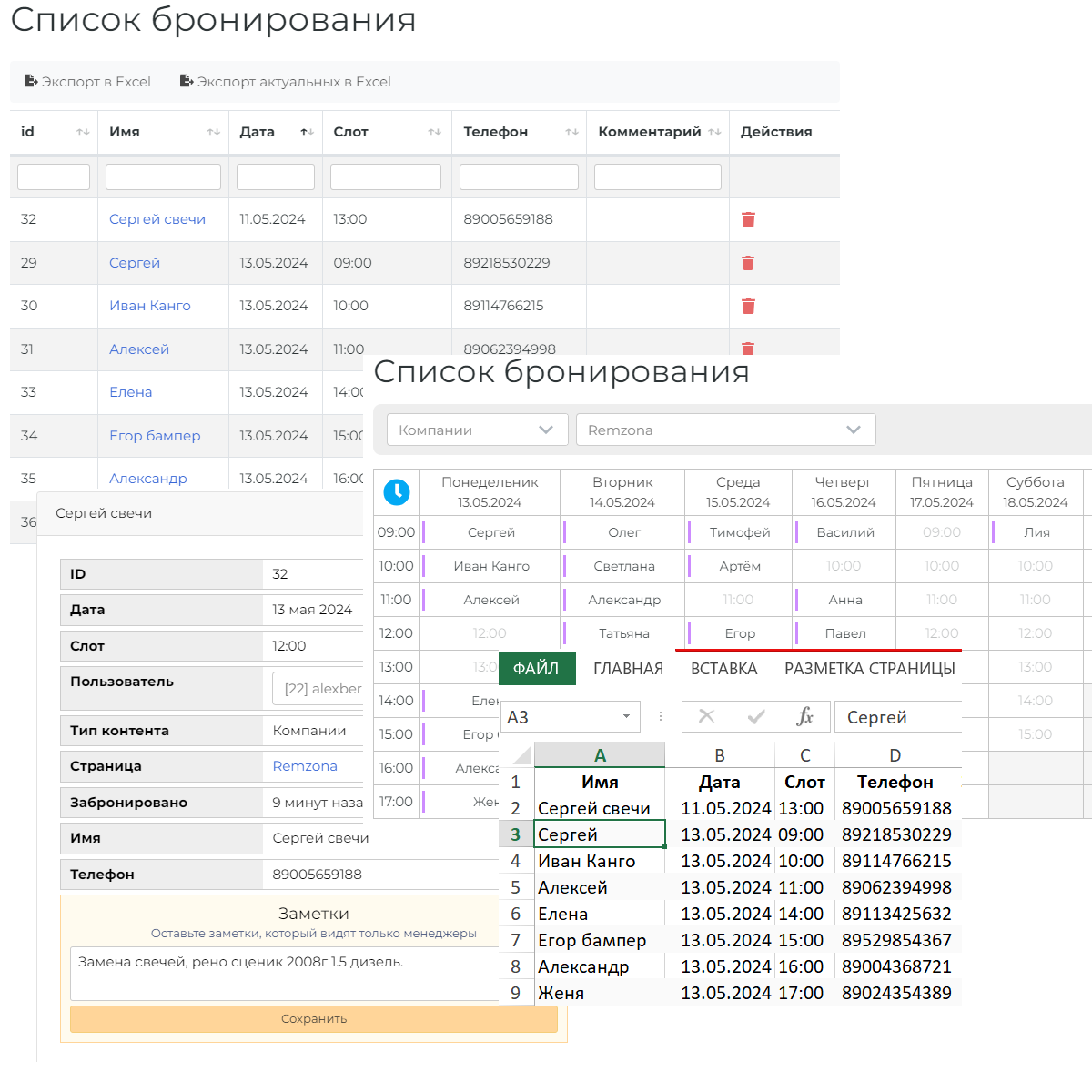Sort table by id column arrows
This screenshot has height=1092, width=1092.
83,132
